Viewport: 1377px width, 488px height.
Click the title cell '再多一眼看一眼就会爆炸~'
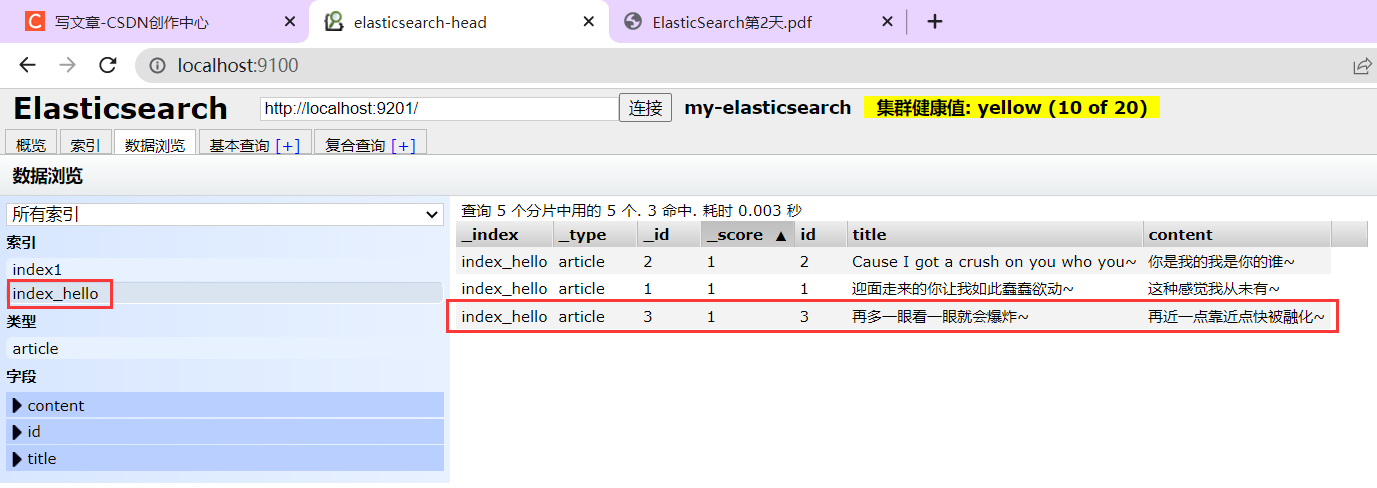click(x=940, y=317)
